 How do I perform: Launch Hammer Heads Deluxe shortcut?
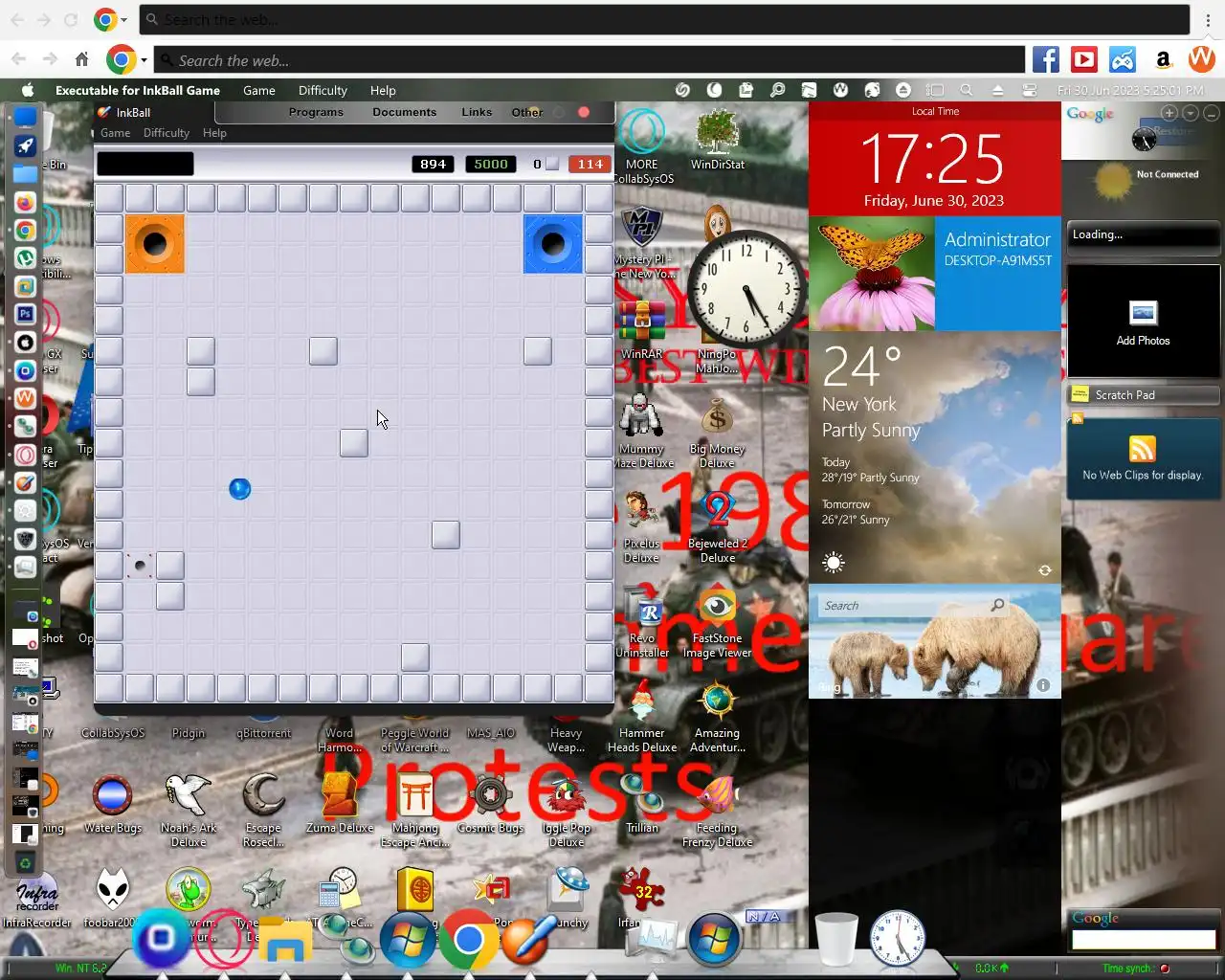(x=642, y=716)
